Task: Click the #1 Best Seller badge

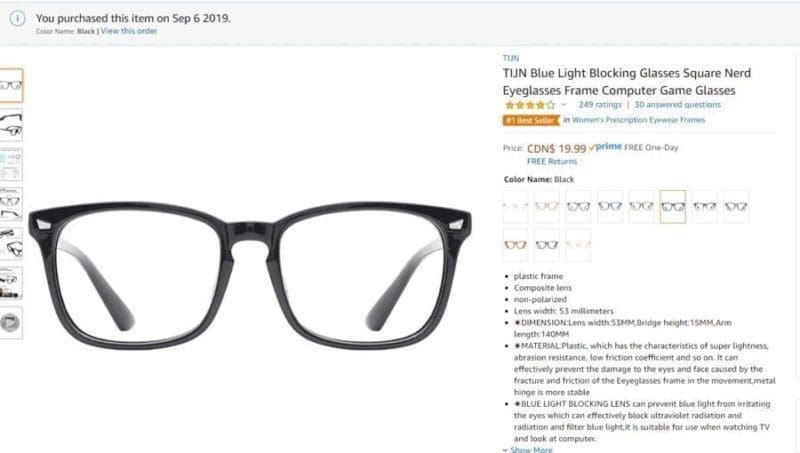Action: (x=531, y=120)
